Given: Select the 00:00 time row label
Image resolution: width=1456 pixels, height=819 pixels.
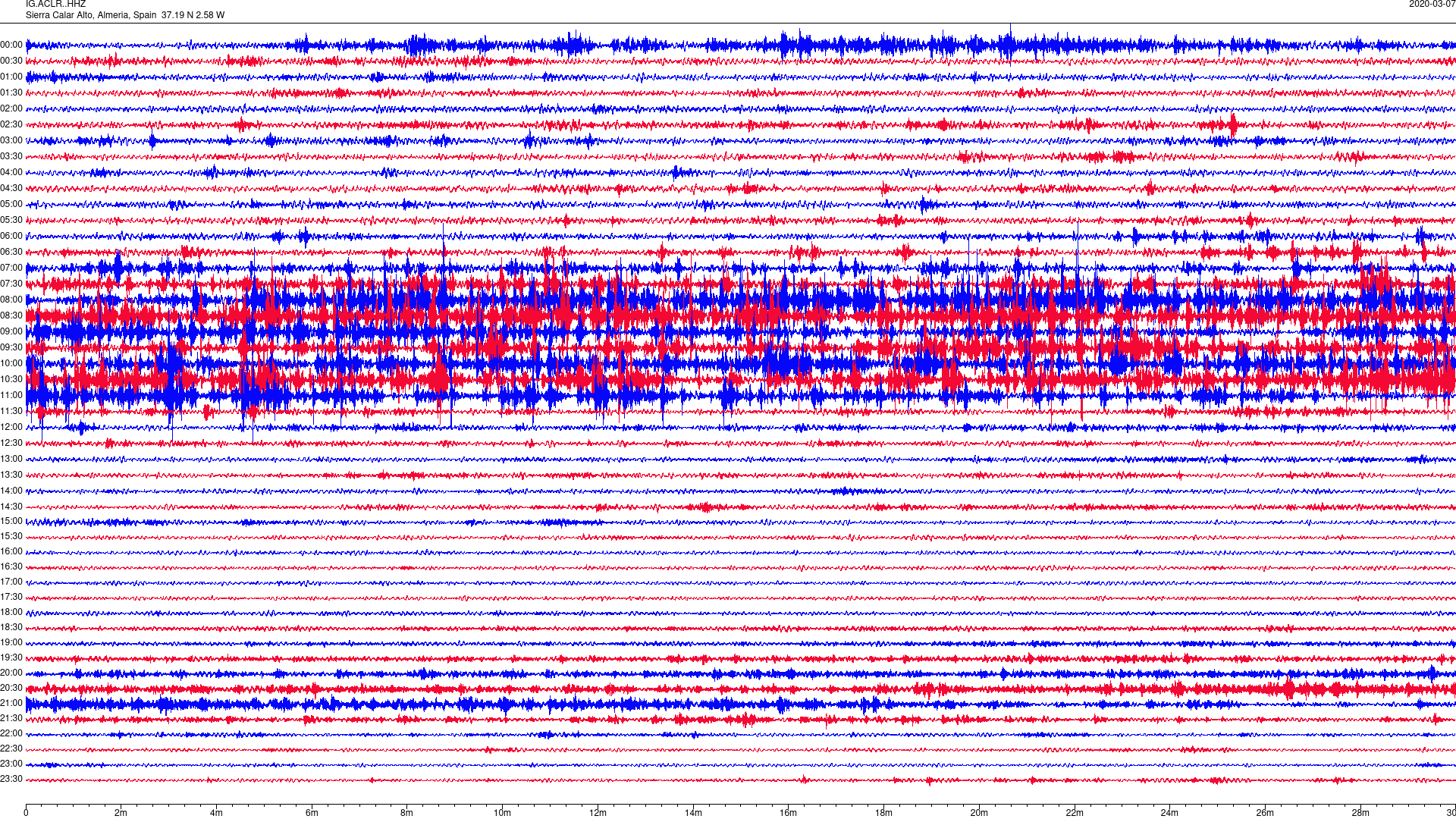Looking at the screenshot, I should pyautogui.click(x=11, y=45).
